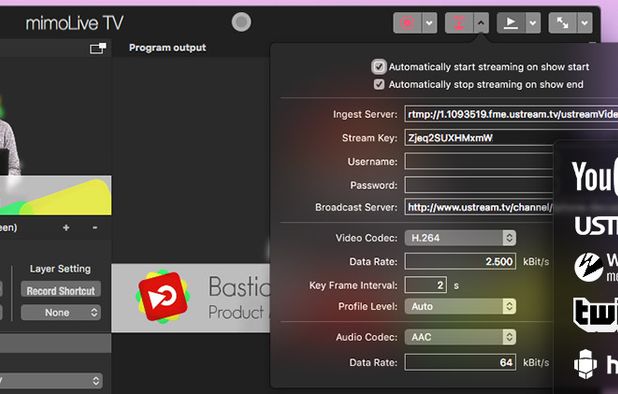The height and width of the screenshot is (394, 618).
Task: Click the Password field
Action: pos(479,185)
